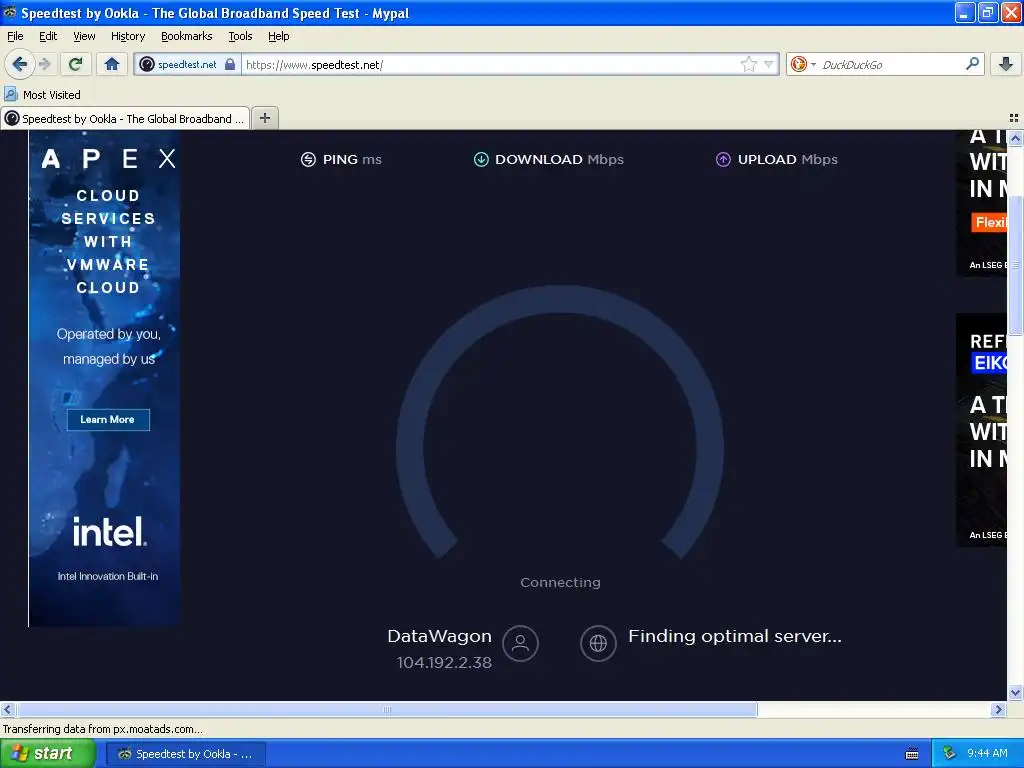The image size is (1024, 768).
Task: Click the Intel logo in the ad
Action: click(x=109, y=532)
